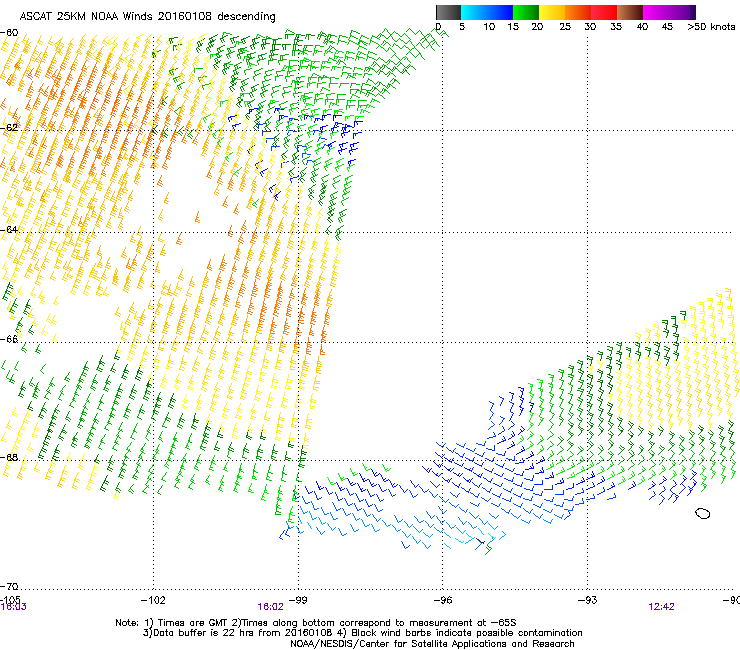Select the -66 latitude axis label
The height and width of the screenshot is (650, 740).
click(9, 339)
